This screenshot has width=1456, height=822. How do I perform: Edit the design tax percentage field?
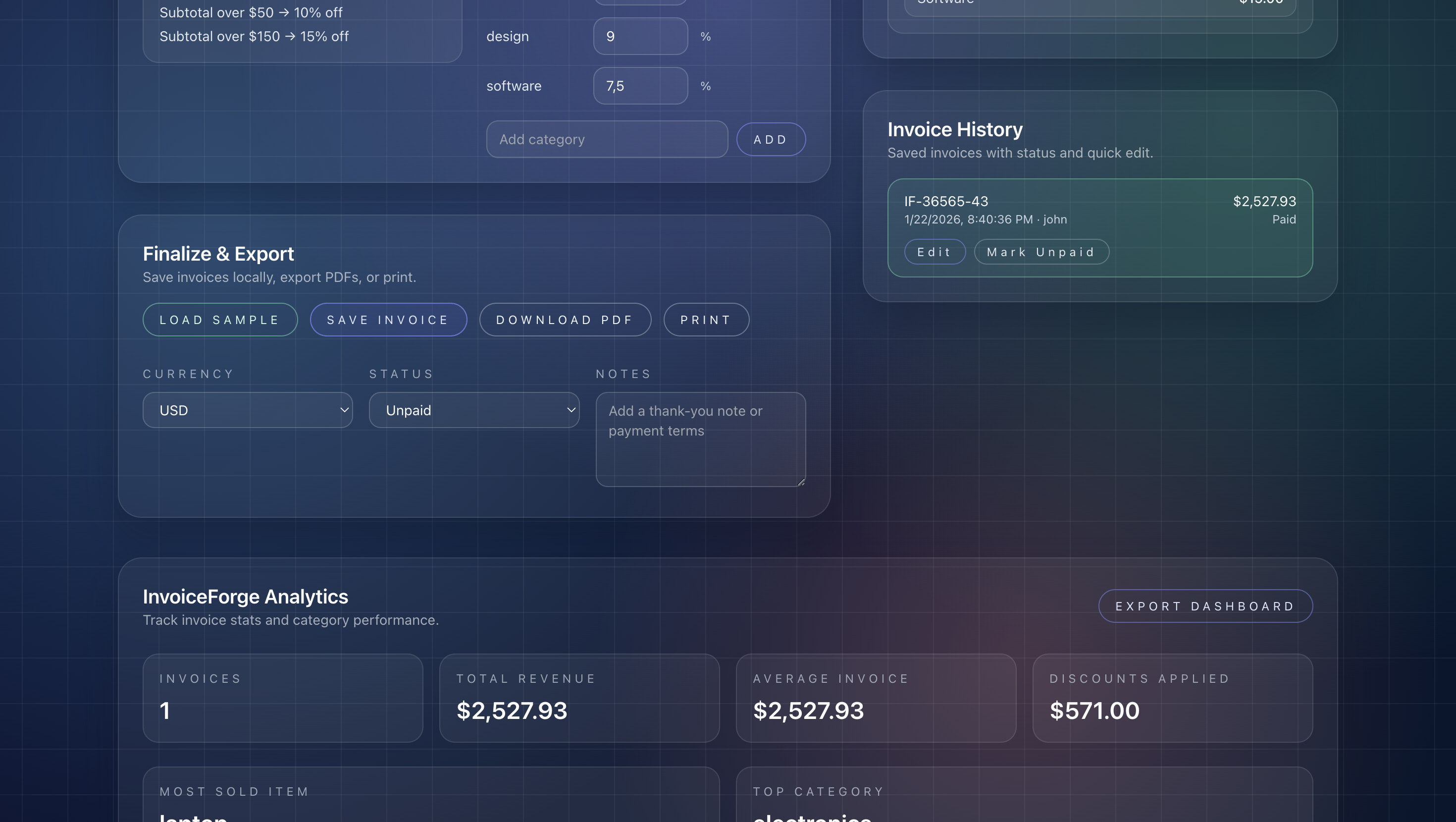tap(640, 37)
